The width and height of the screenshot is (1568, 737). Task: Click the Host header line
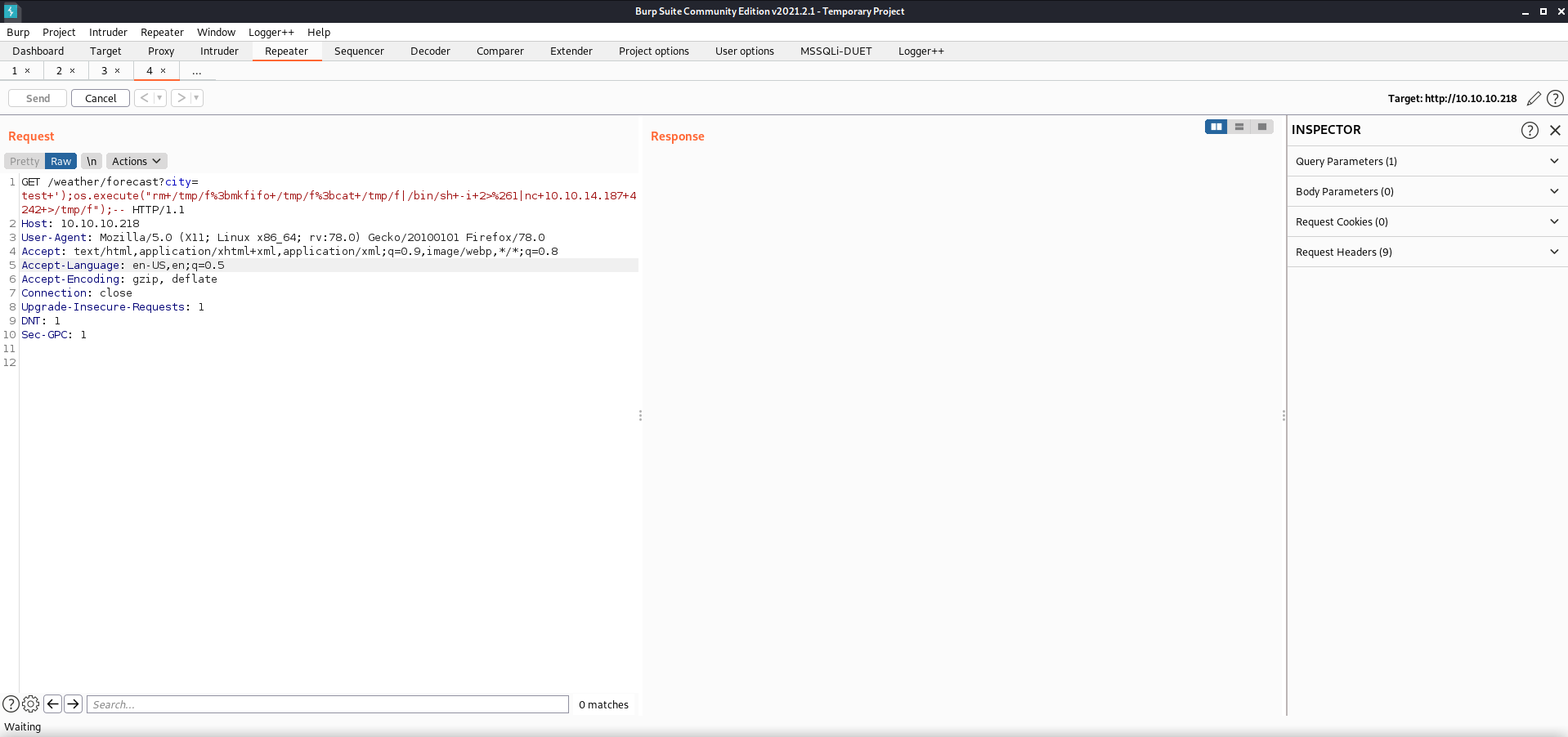(80, 224)
